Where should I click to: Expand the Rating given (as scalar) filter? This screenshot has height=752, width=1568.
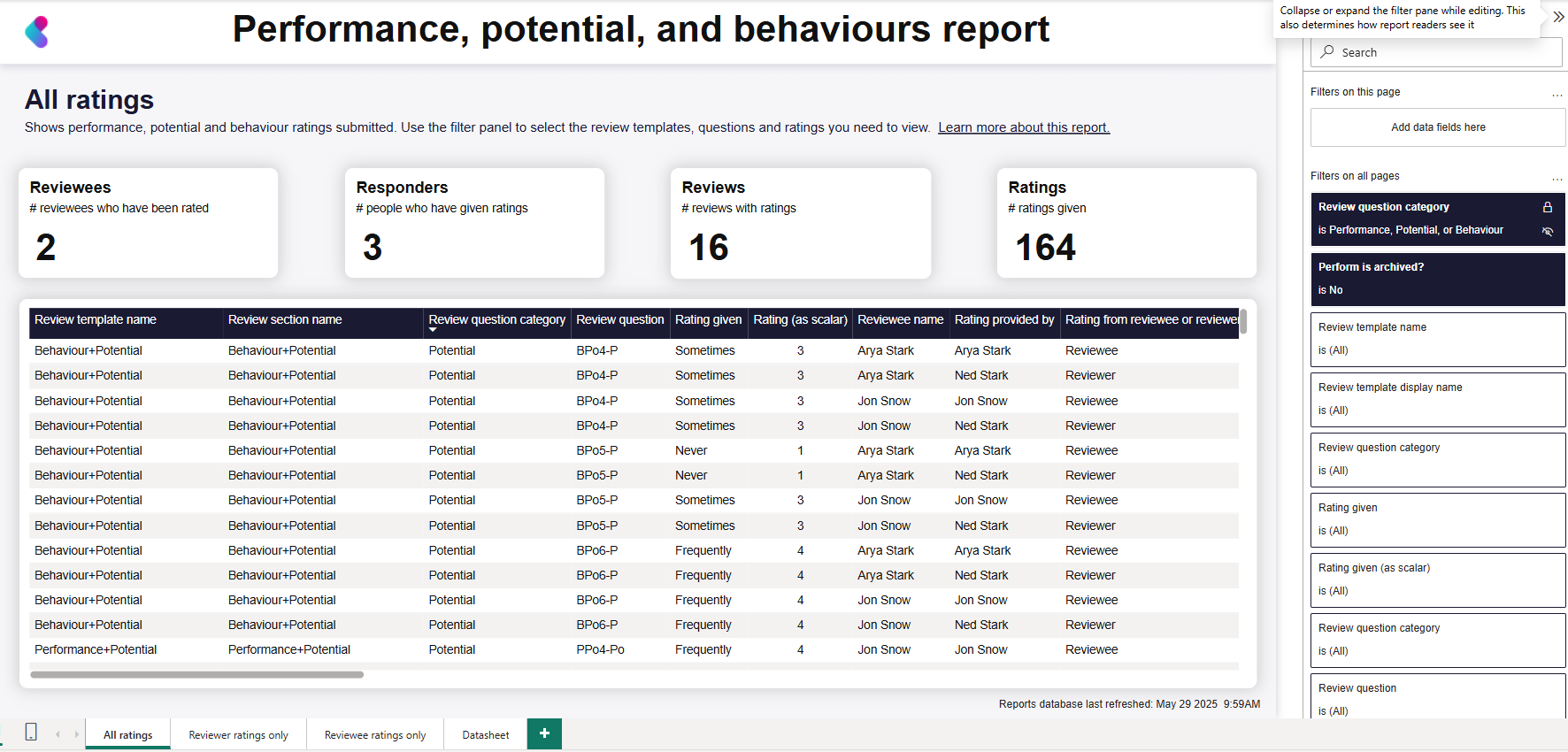point(1438,580)
